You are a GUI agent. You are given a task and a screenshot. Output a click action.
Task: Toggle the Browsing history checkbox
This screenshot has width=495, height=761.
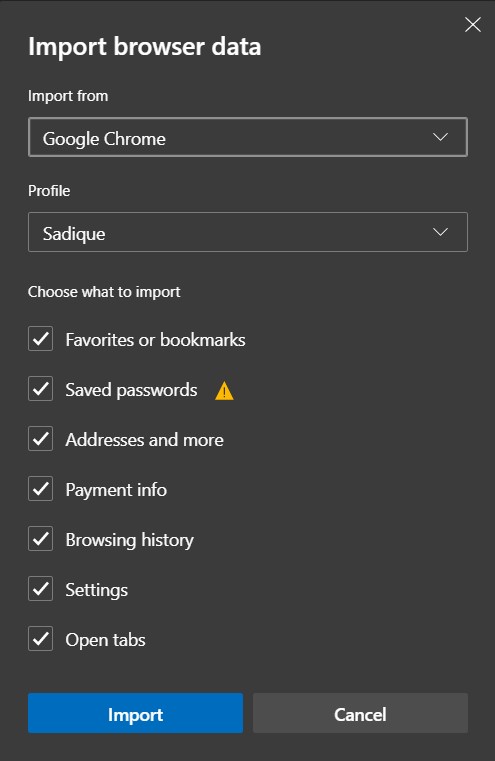(x=40, y=538)
